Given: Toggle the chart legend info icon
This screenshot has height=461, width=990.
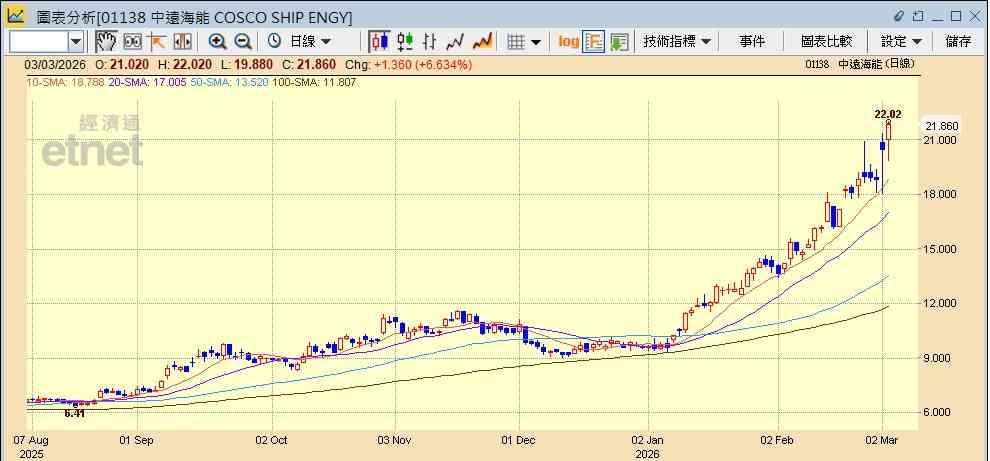Looking at the screenshot, I should (x=593, y=42).
